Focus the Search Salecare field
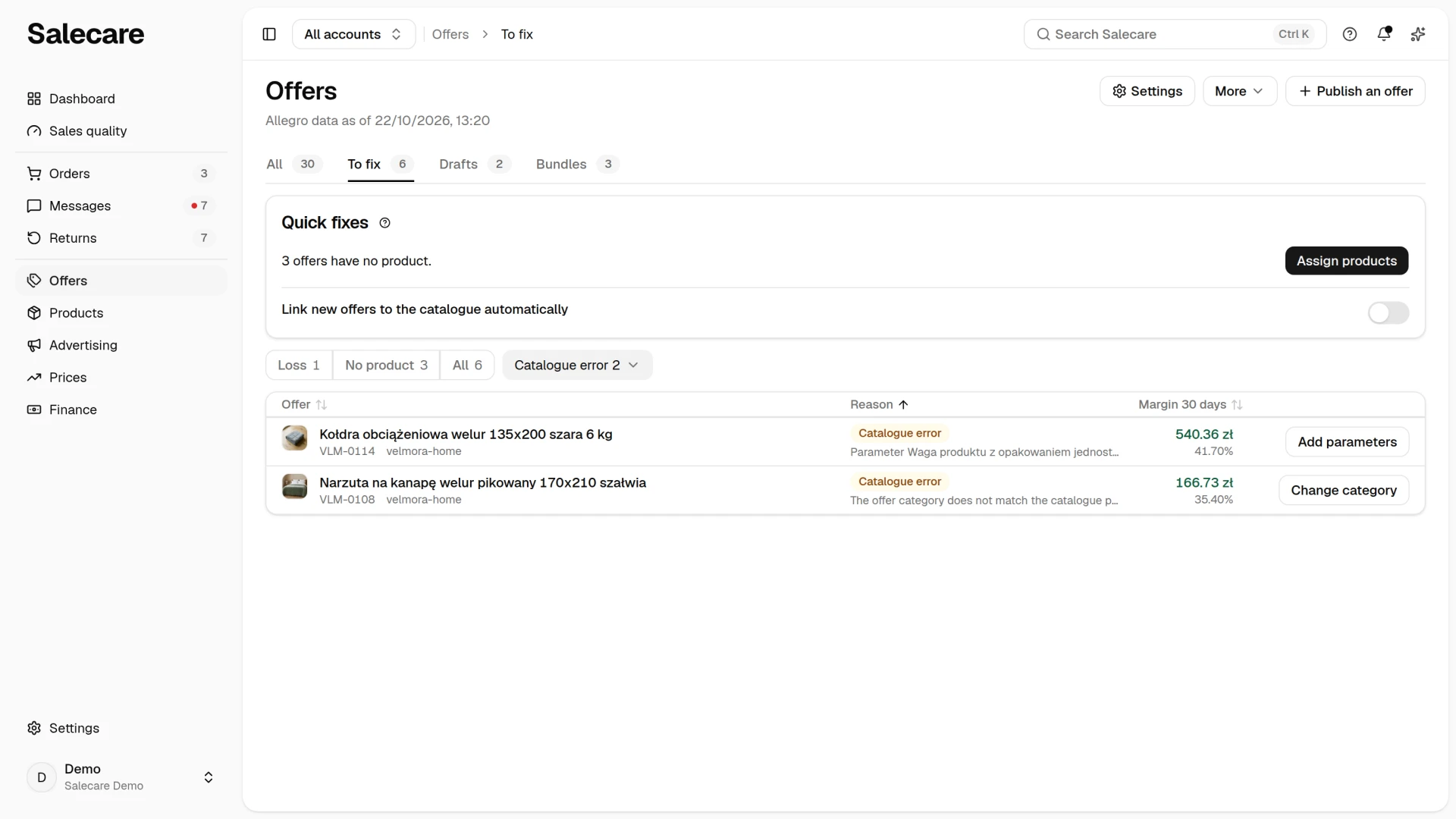 (x=1175, y=34)
